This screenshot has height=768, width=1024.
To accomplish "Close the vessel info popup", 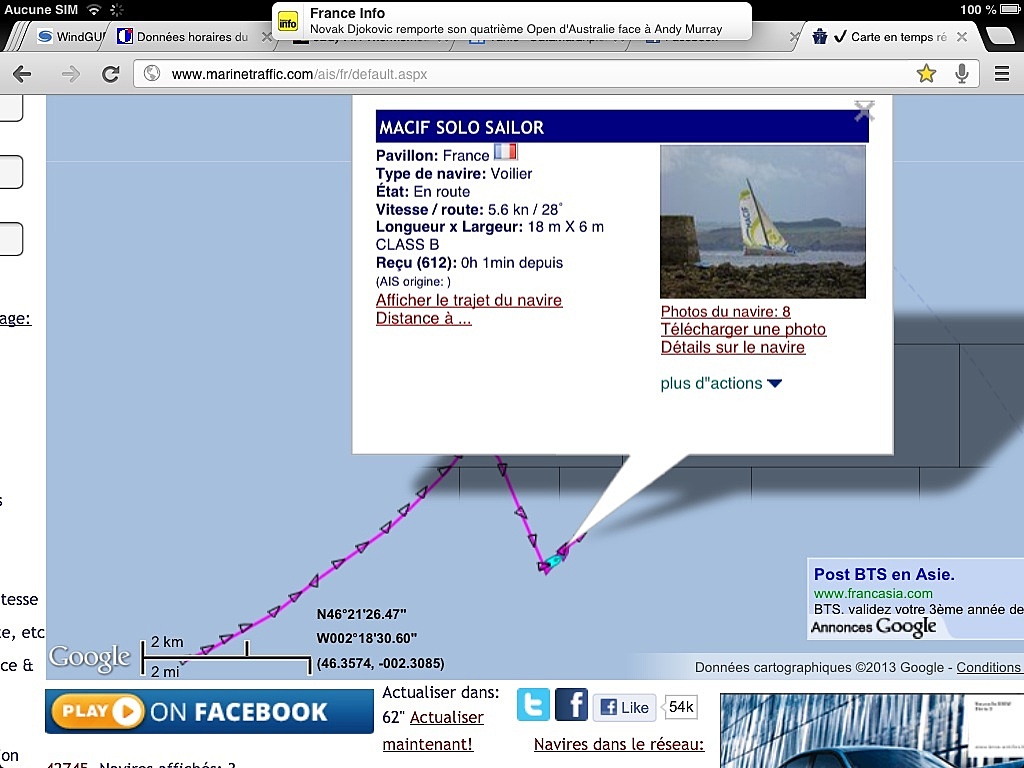I will pos(864,111).
